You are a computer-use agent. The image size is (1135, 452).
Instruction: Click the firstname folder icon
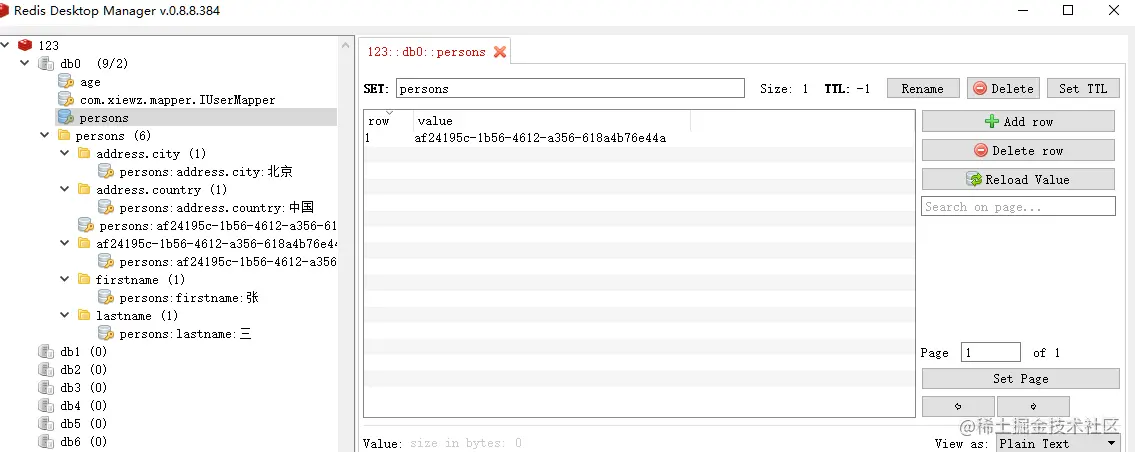pyautogui.click(x=84, y=279)
